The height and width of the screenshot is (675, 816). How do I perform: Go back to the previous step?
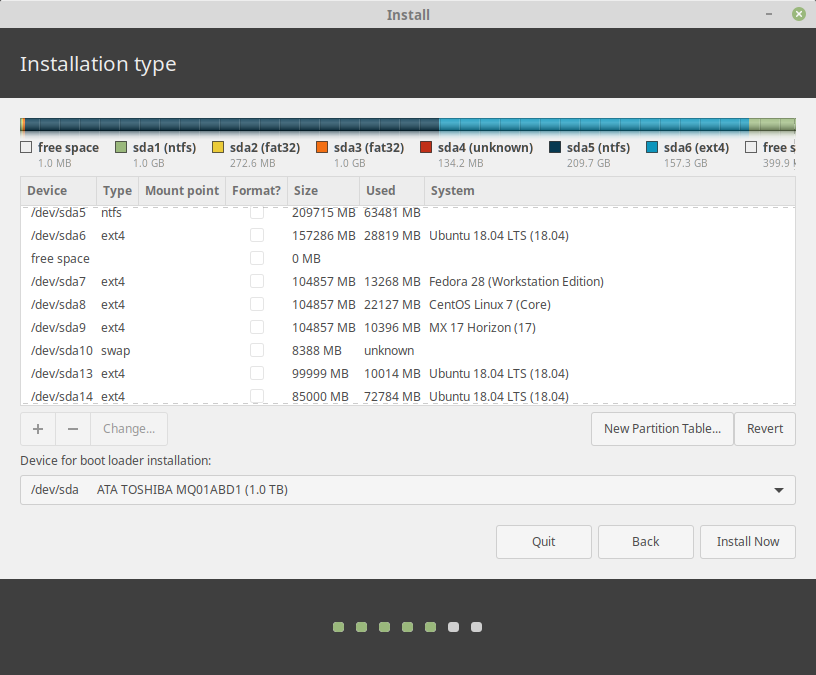pos(645,541)
